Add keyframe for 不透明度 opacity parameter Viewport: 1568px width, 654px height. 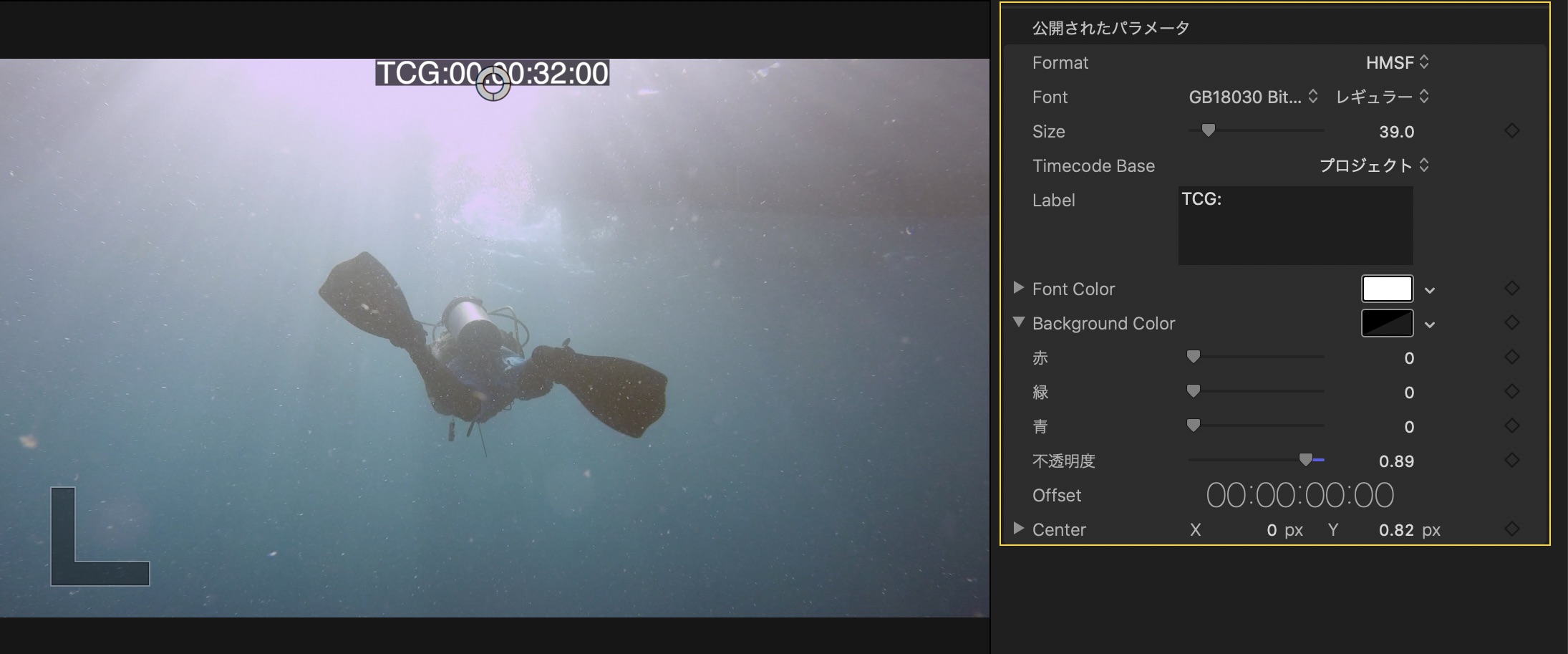pos(1511,461)
